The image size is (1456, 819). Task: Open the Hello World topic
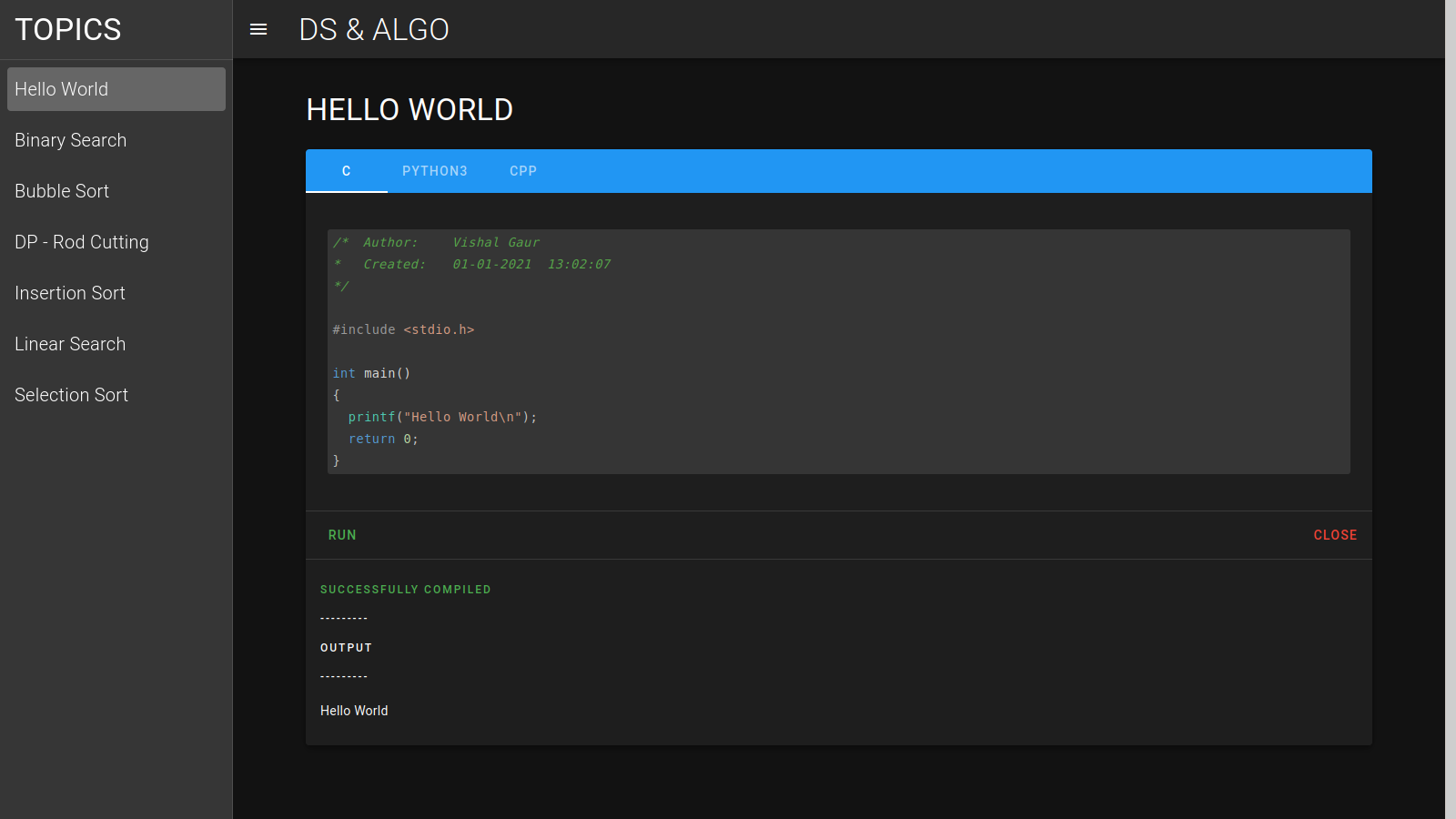point(116,89)
